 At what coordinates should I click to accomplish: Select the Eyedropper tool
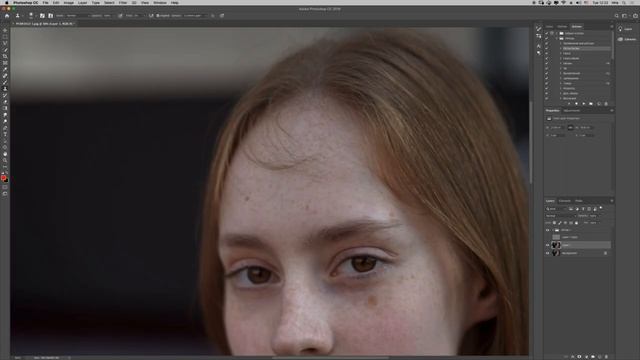click(x=5, y=69)
